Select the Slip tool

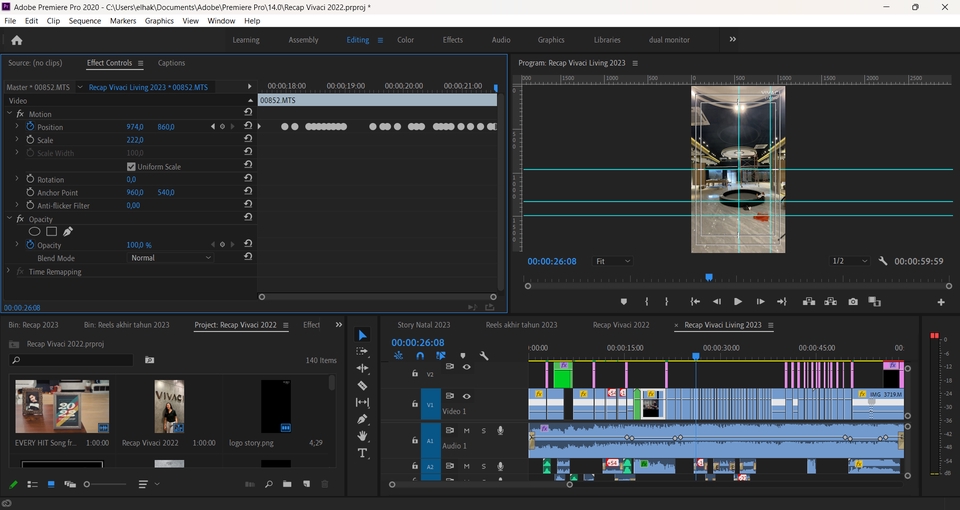click(x=362, y=402)
